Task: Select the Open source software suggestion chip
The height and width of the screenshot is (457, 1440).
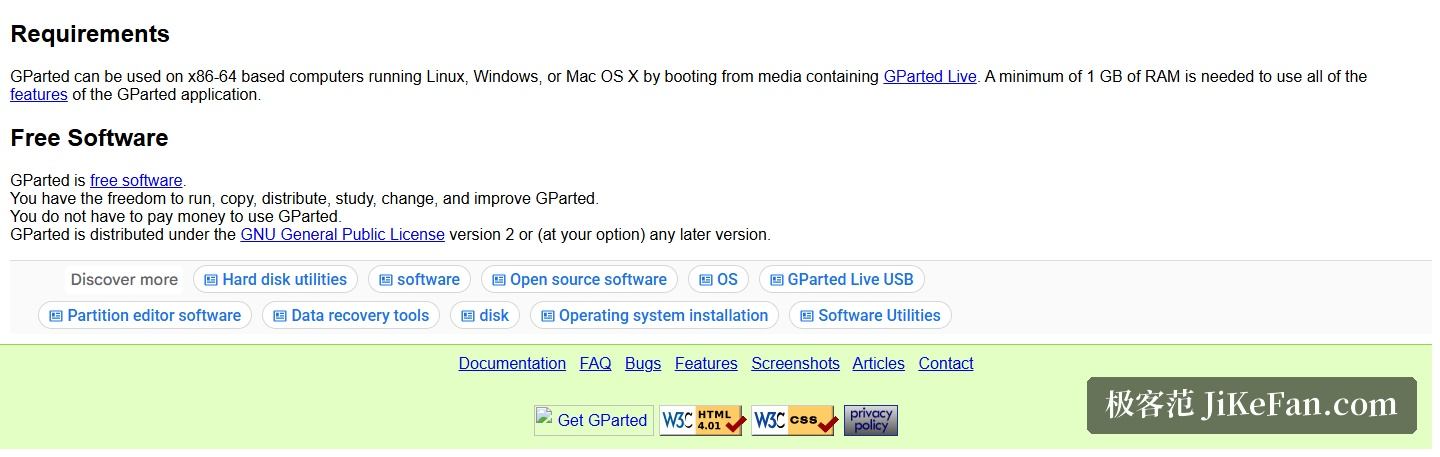Action: click(579, 280)
